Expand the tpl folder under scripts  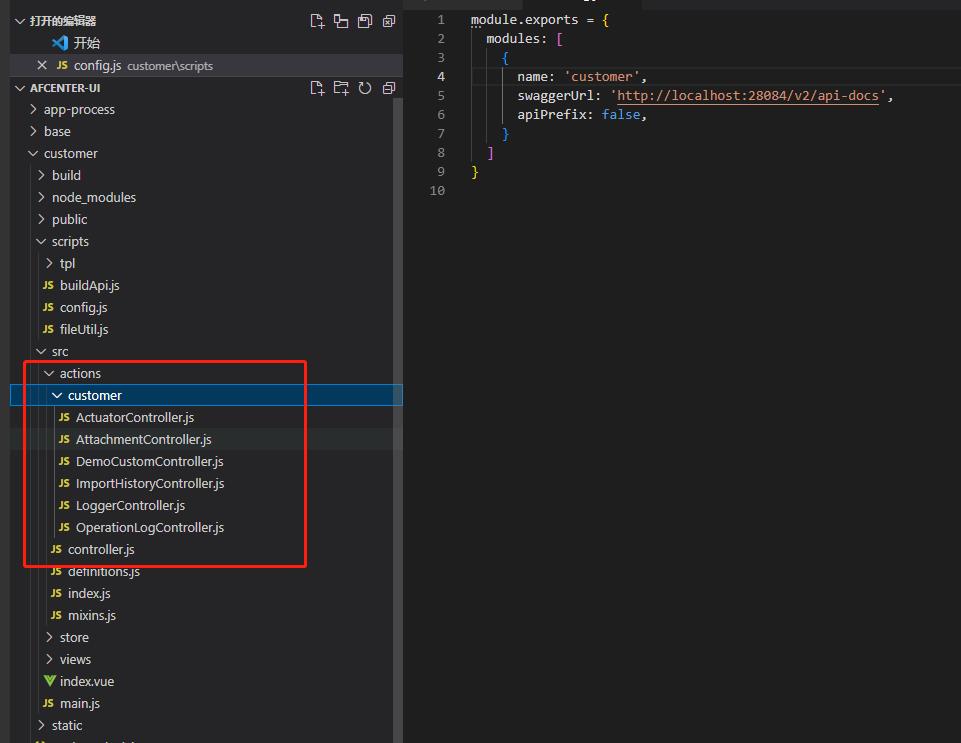coord(67,263)
